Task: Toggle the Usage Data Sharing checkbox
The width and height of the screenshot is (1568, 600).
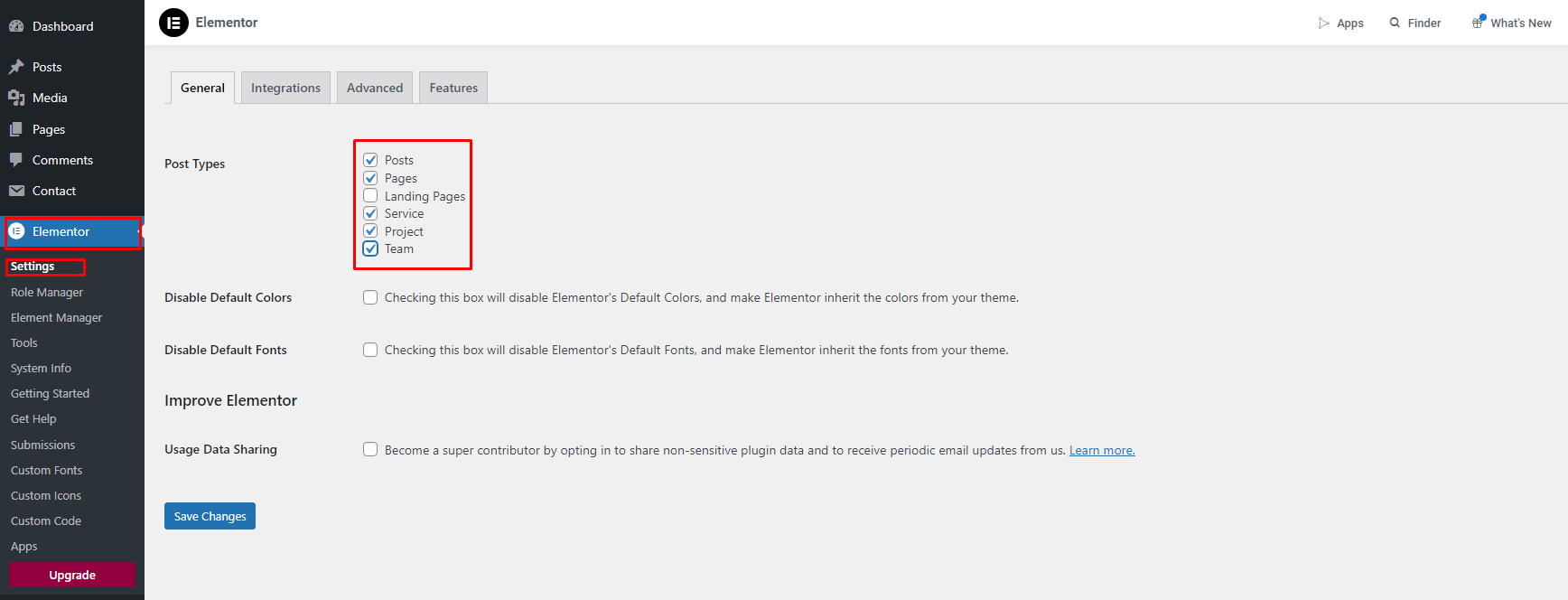Action: coord(370,449)
